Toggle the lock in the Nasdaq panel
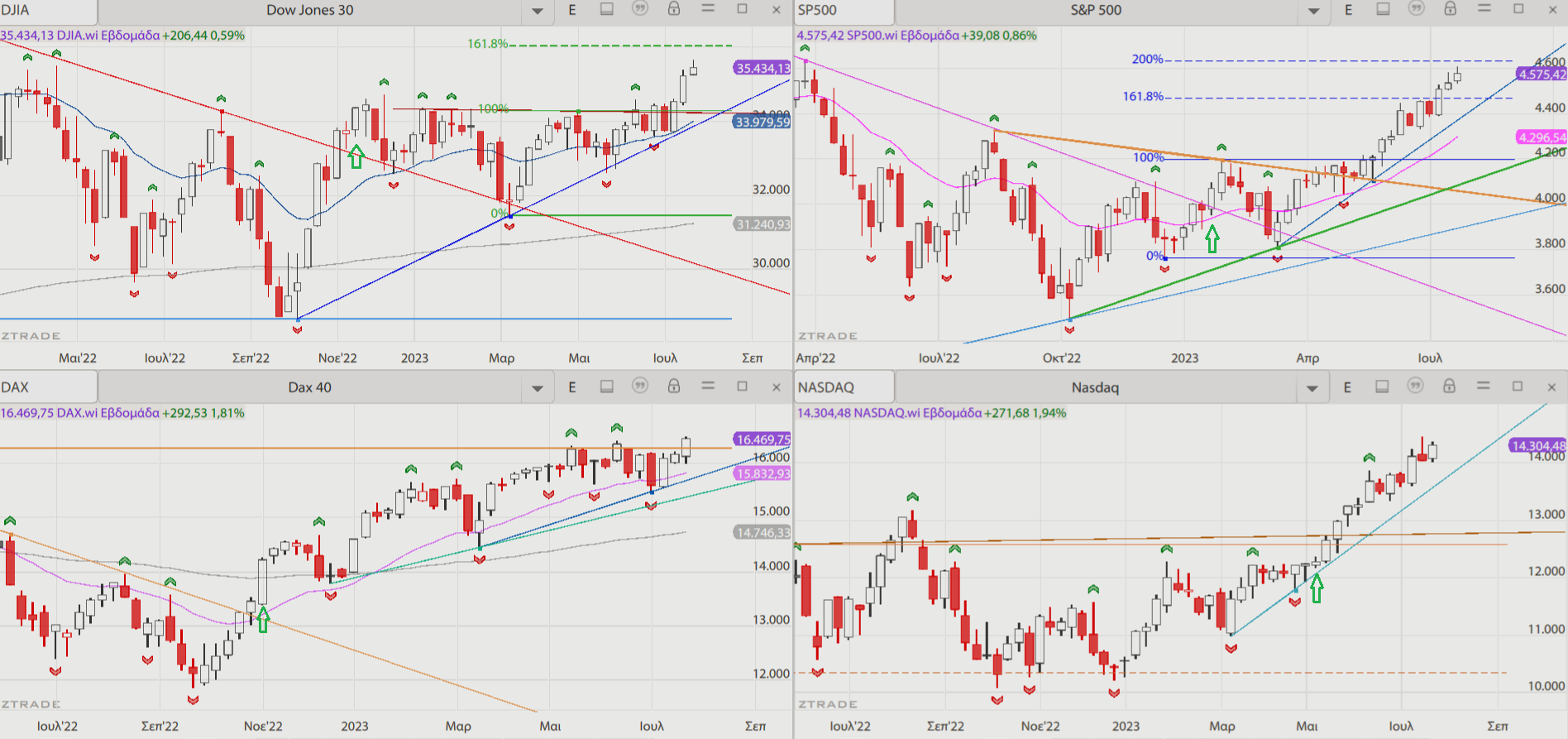The image size is (1568, 739). [1450, 386]
